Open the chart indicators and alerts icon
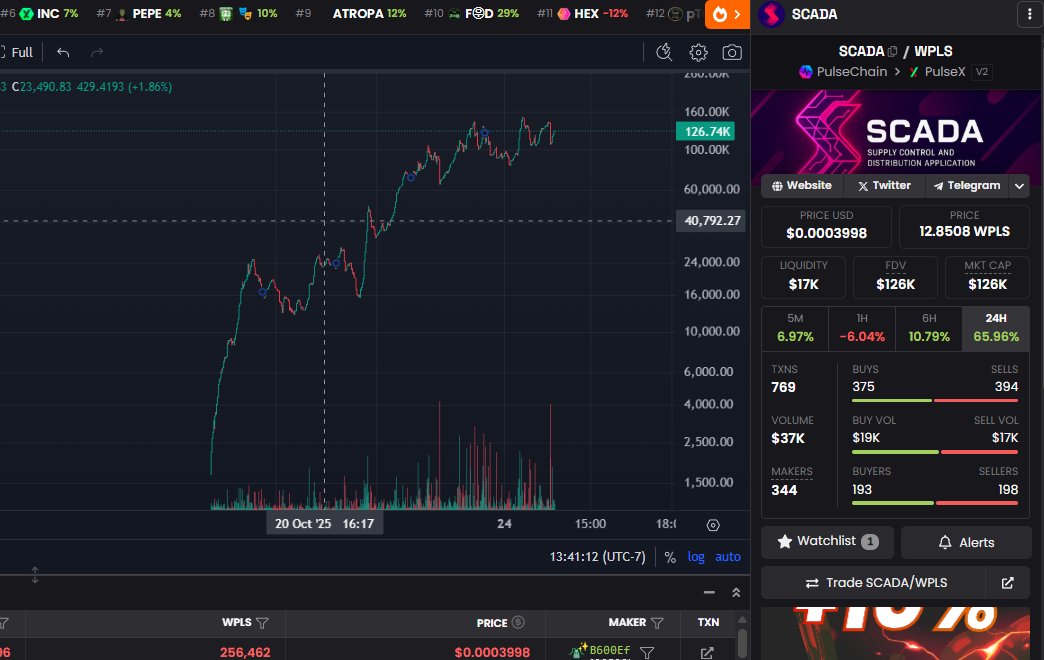The height and width of the screenshot is (660, 1044). point(664,53)
